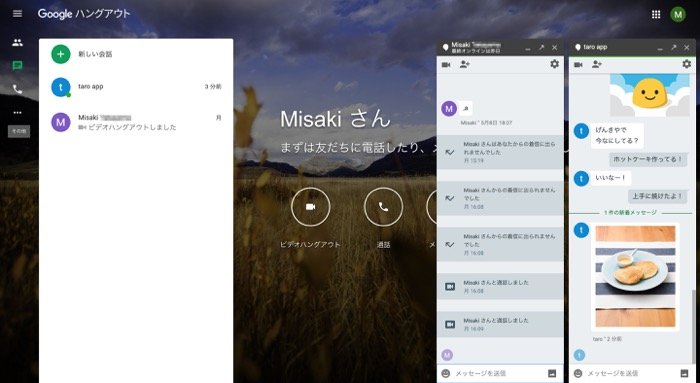700x383 pixels.
Task: Select the call entry at 月 16:09
Action: coord(500,325)
